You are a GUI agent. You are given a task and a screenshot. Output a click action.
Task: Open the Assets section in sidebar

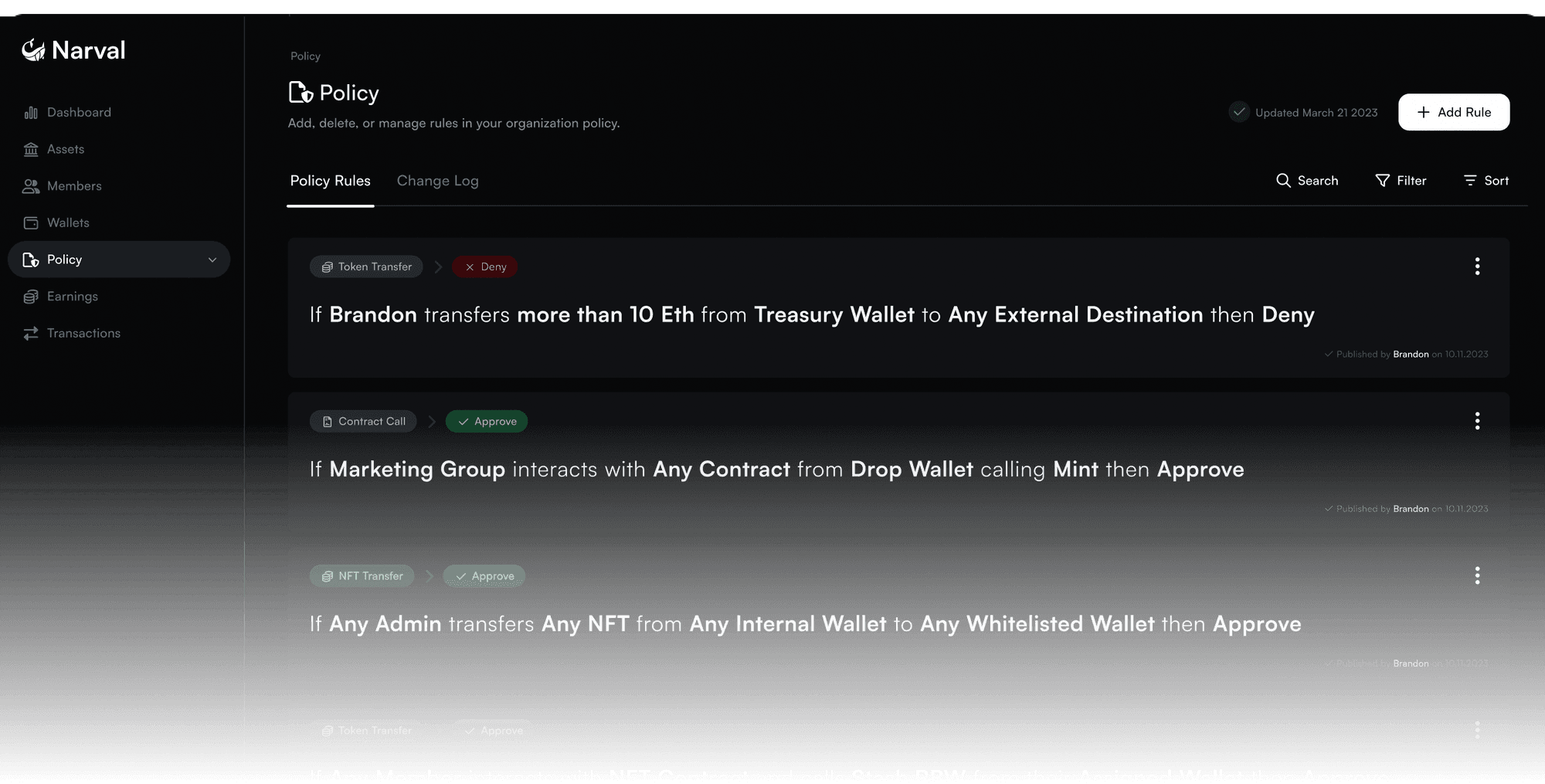point(54,149)
